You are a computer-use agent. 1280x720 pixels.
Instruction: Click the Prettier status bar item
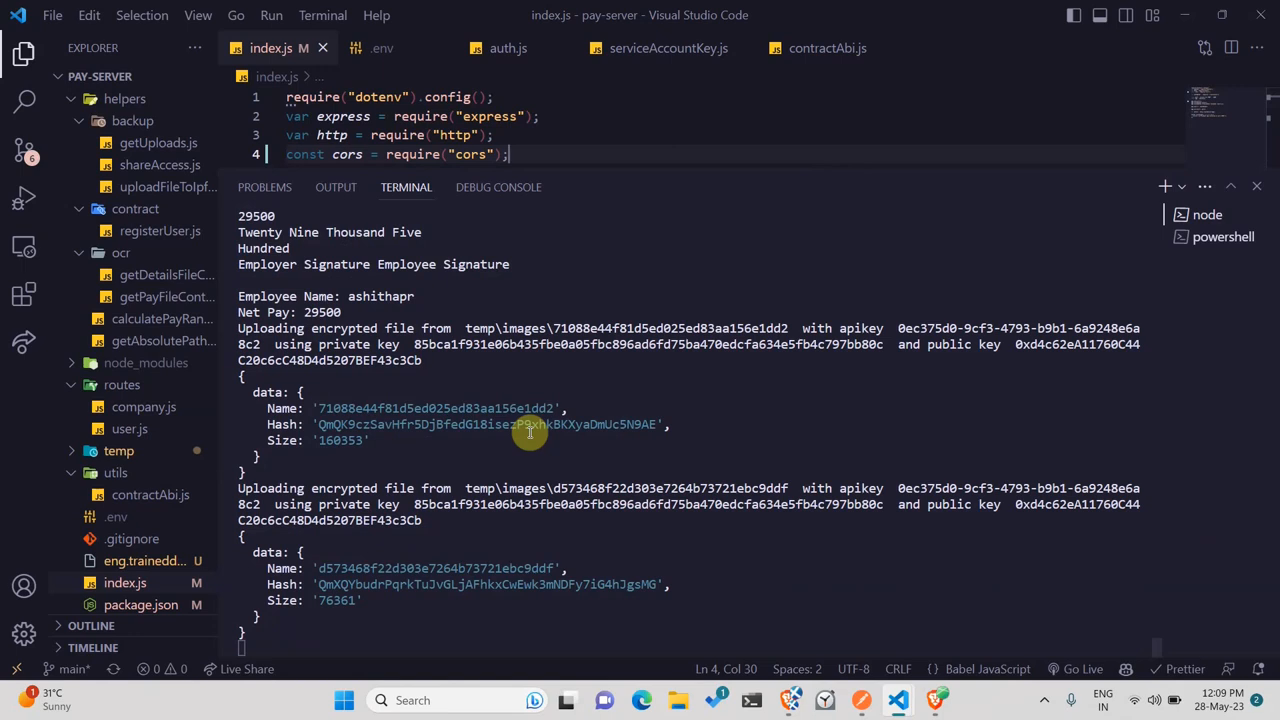(x=1176, y=669)
